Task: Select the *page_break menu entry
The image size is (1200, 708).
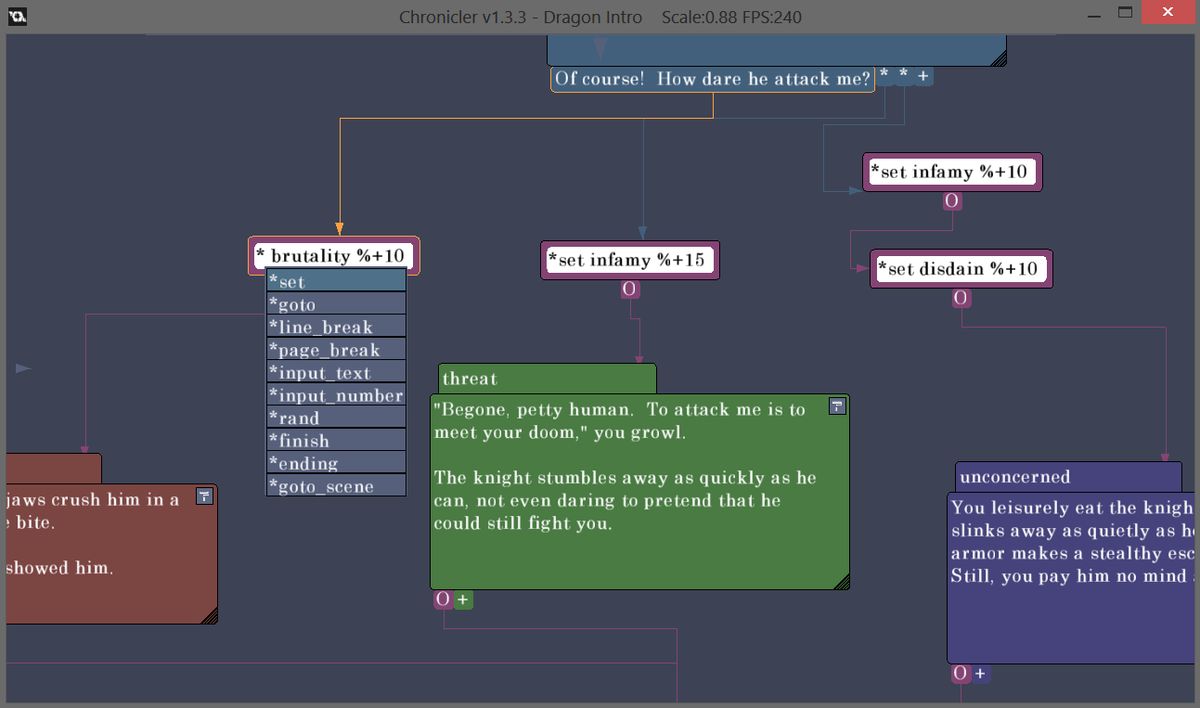Action: point(336,350)
